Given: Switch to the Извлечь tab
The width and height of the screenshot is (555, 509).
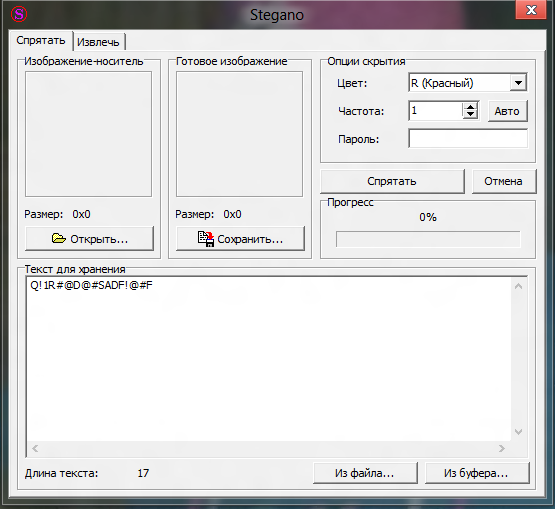Looking at the screenshot, I should click(x=98, y=42).
